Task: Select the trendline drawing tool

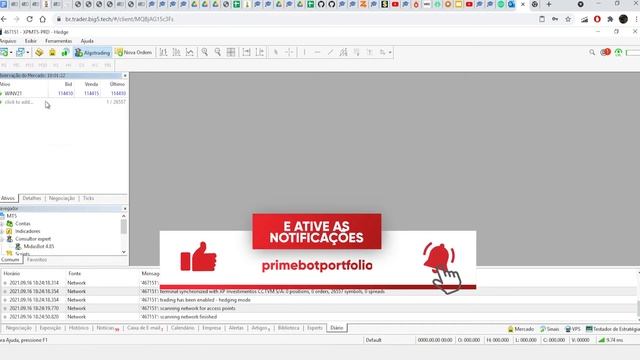Action: (330, 52)
